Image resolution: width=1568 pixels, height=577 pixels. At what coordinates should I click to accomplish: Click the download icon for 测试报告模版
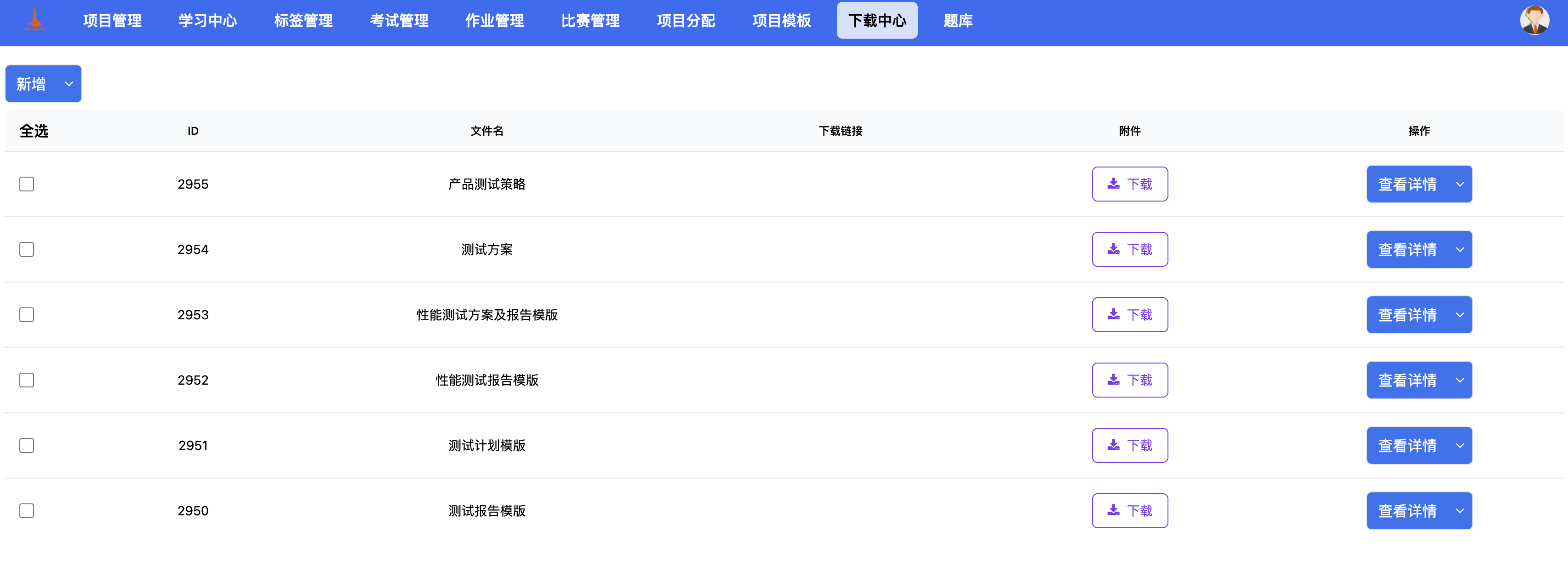coord(1113,511)
